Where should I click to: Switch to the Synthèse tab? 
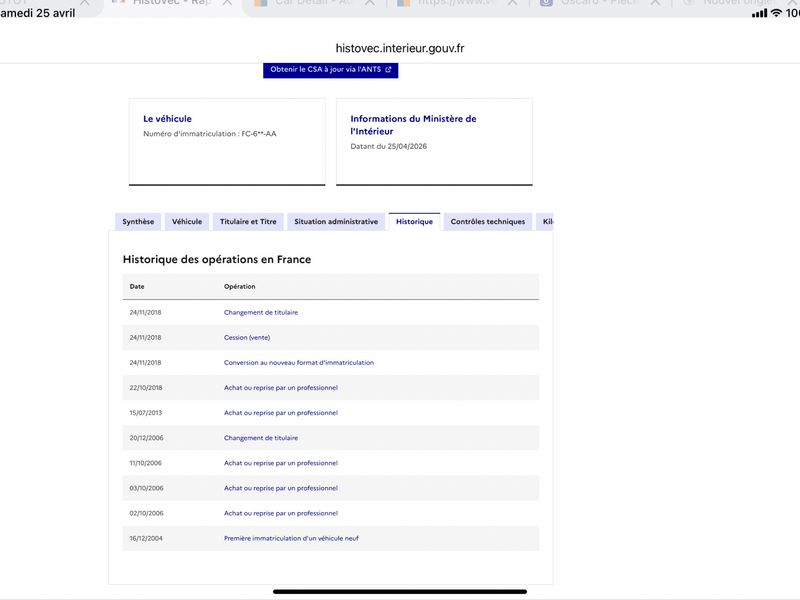coord(138,222)
